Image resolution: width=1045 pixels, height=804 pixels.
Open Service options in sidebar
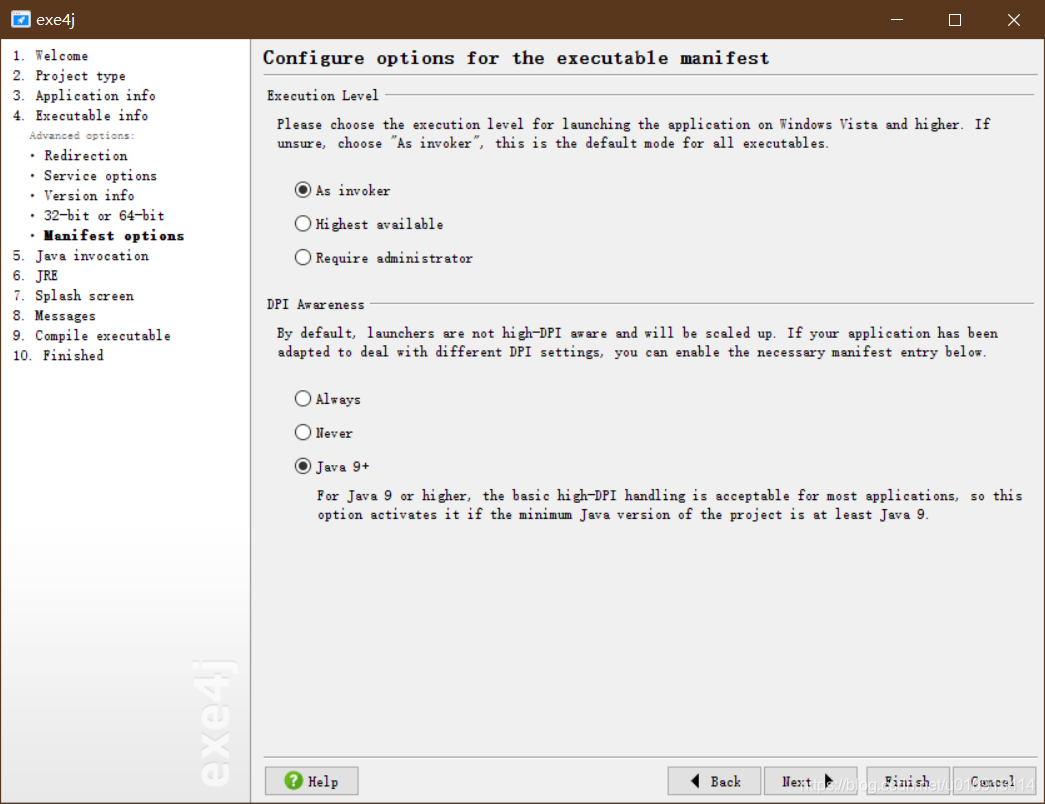pyautogui.click(x=100, y=176)
